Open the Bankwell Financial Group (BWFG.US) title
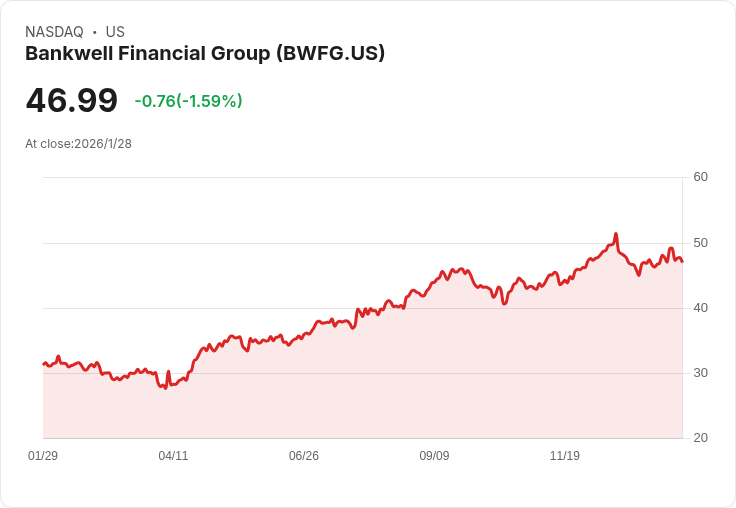Image resolution: width=736 pixels, height=508 pixels. pos(205,54)
